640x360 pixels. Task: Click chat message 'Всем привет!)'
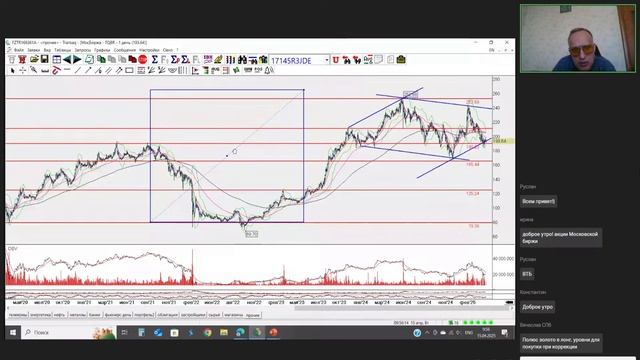coord(538,202)
